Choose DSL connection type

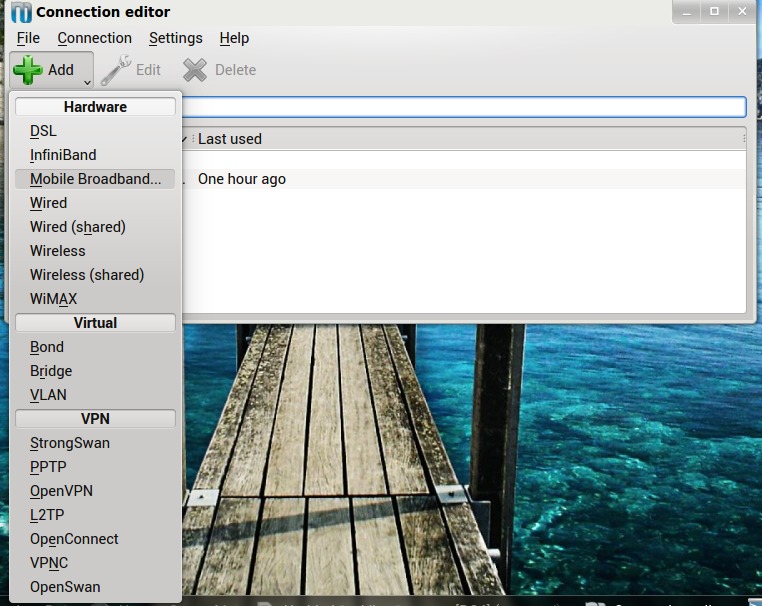pos(43,131)
